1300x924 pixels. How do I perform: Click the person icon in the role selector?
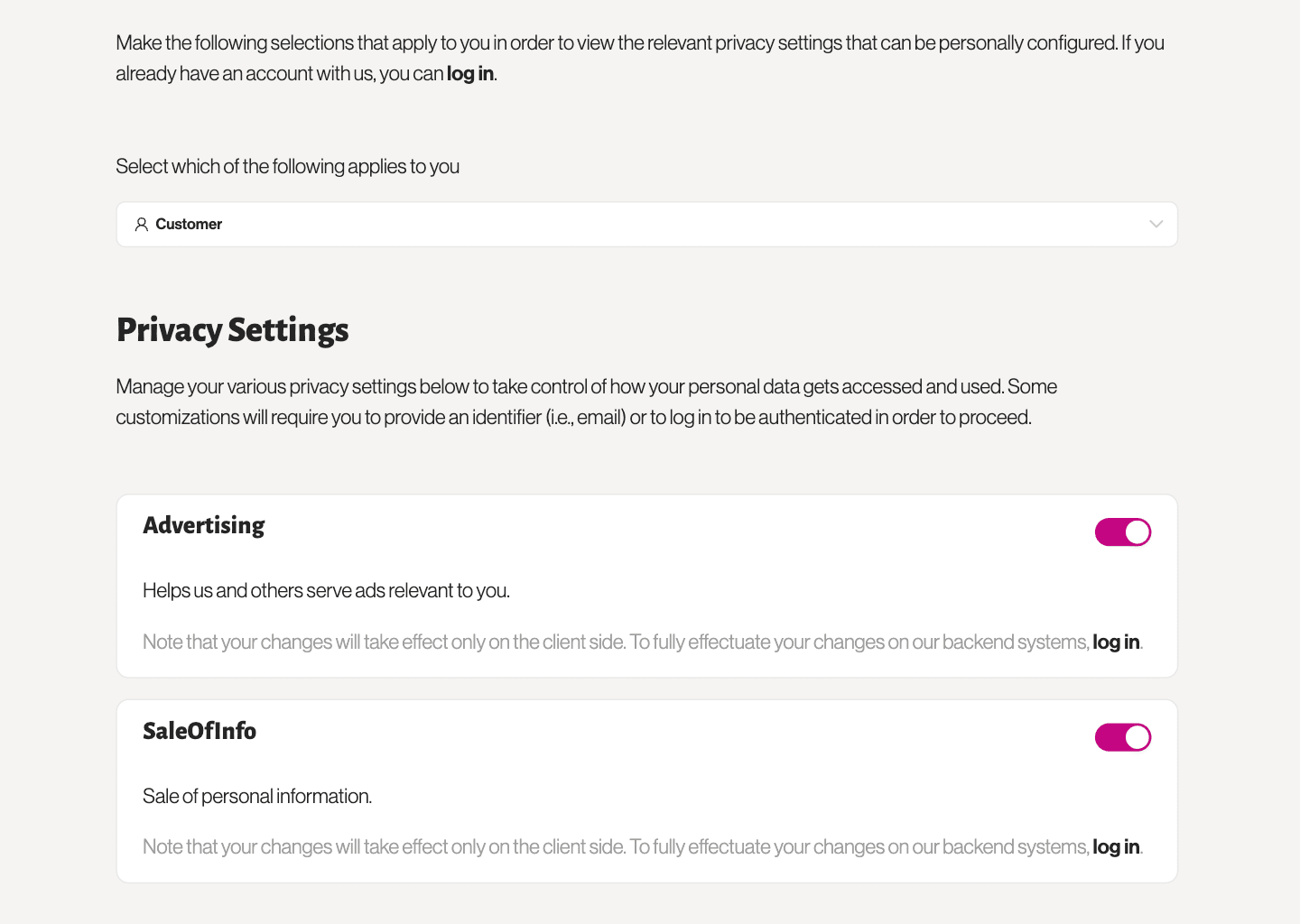(141, 224)
